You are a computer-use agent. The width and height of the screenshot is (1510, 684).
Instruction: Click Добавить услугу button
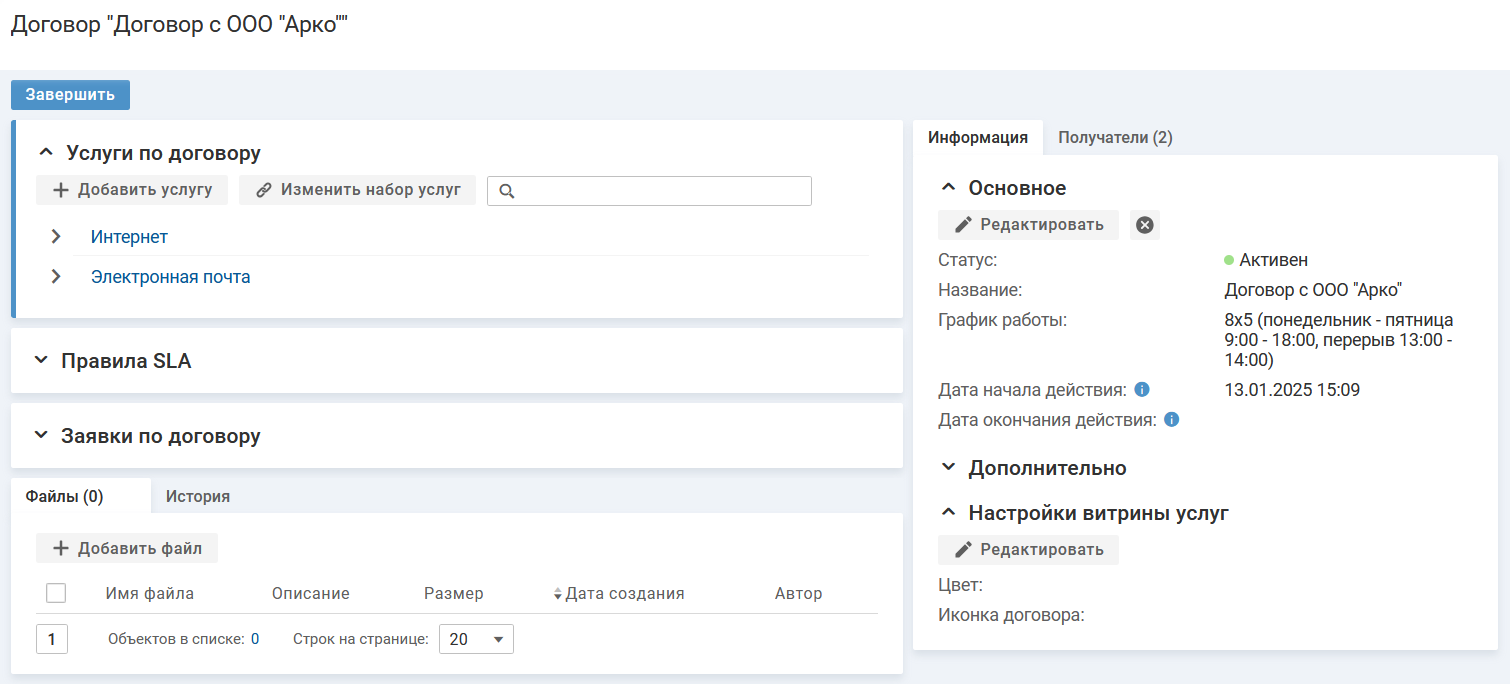coord(132,190)
